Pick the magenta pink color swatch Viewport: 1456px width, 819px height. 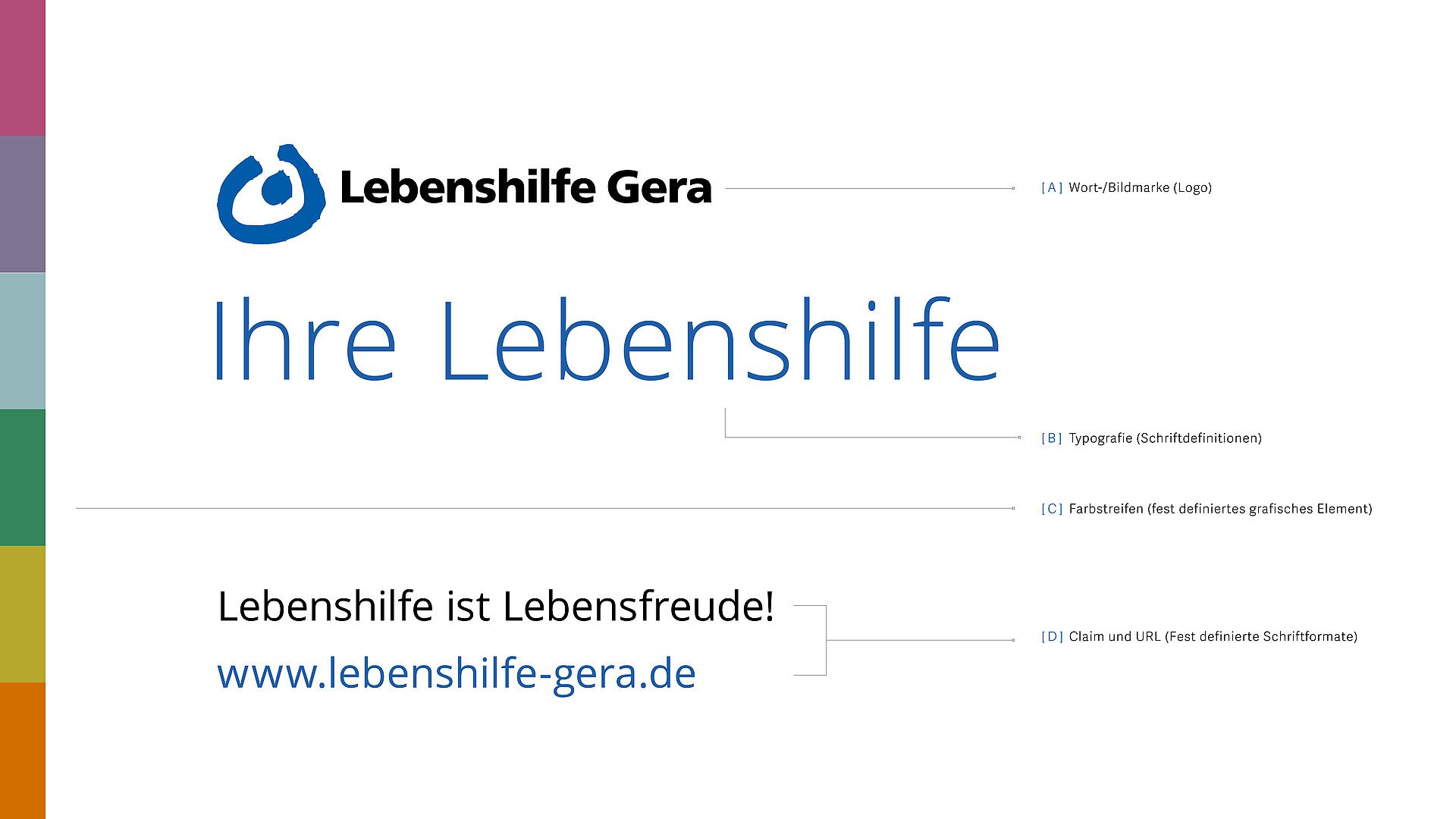coord(23,68)
